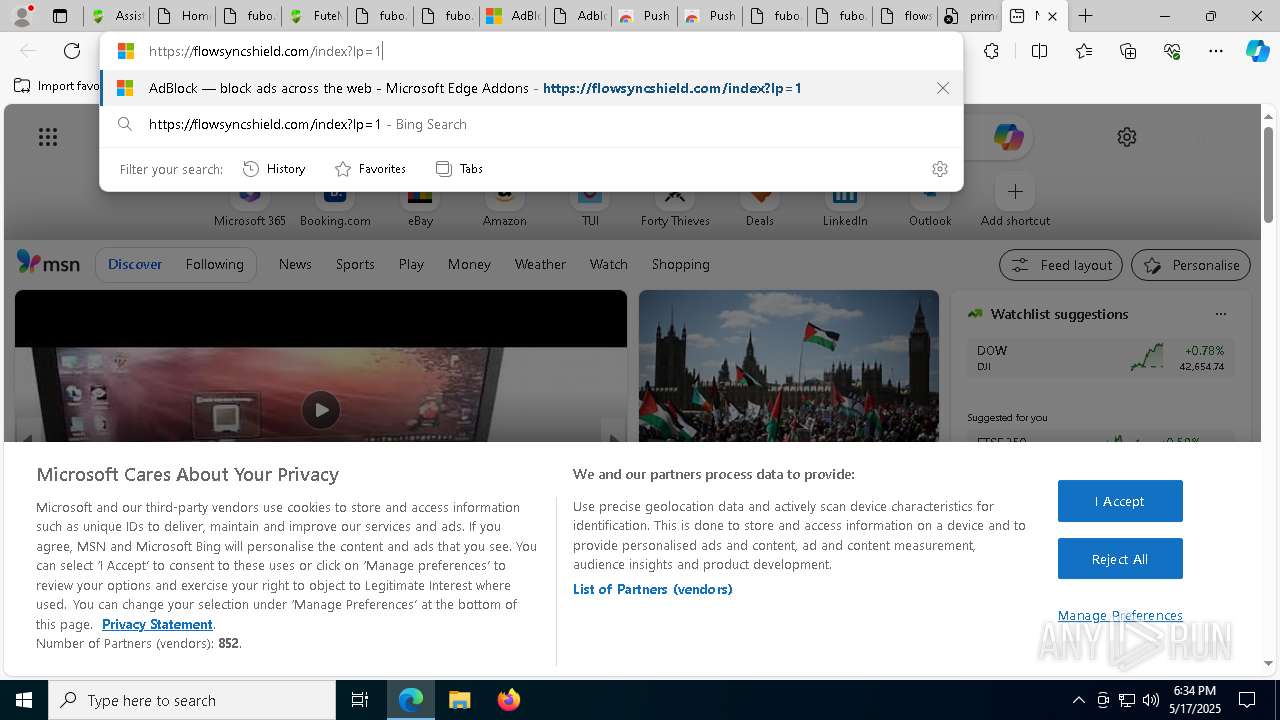
Task: Open a new browser tab
Action: pos(1085,16)
